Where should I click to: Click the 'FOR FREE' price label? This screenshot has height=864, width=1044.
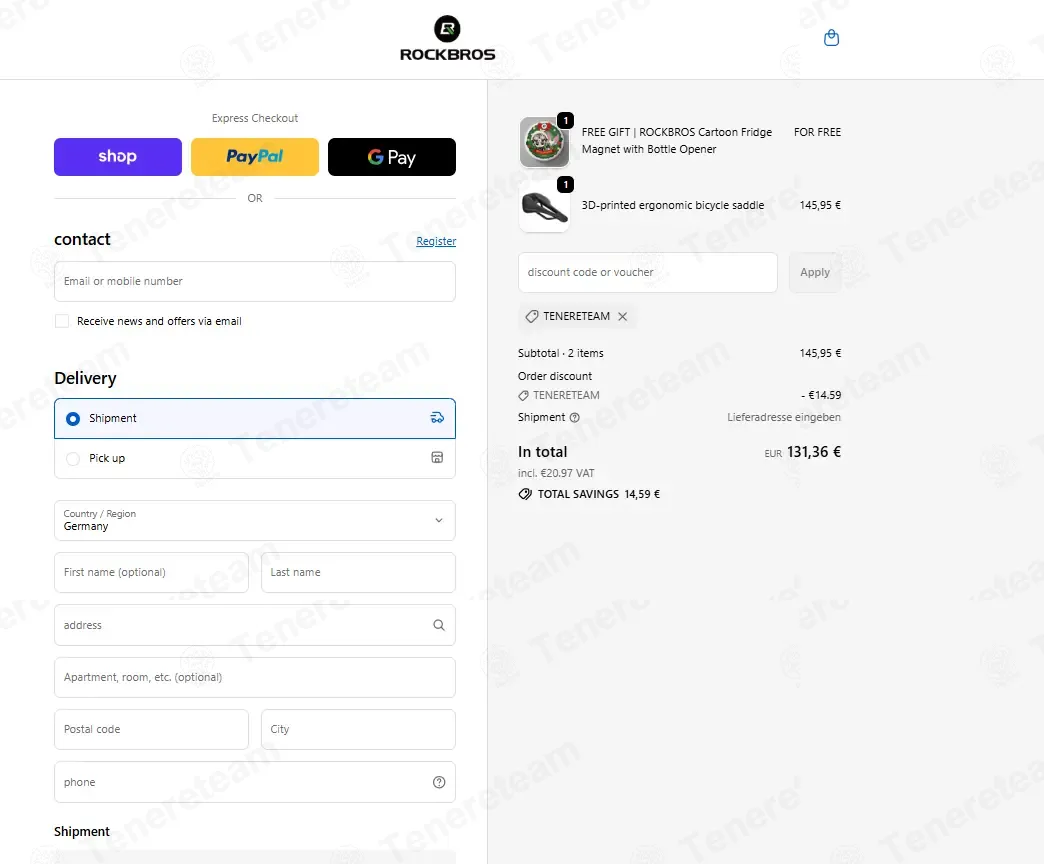pyautogui.click(x=817, y=132)
